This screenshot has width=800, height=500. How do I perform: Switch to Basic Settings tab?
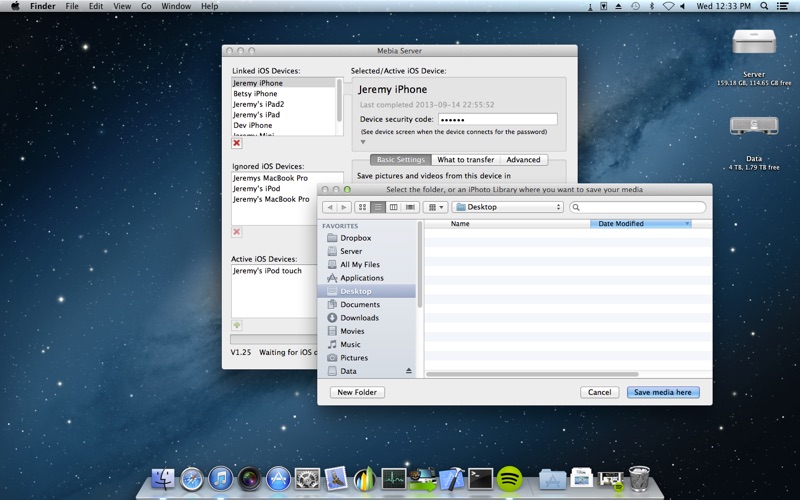point(401,160)
